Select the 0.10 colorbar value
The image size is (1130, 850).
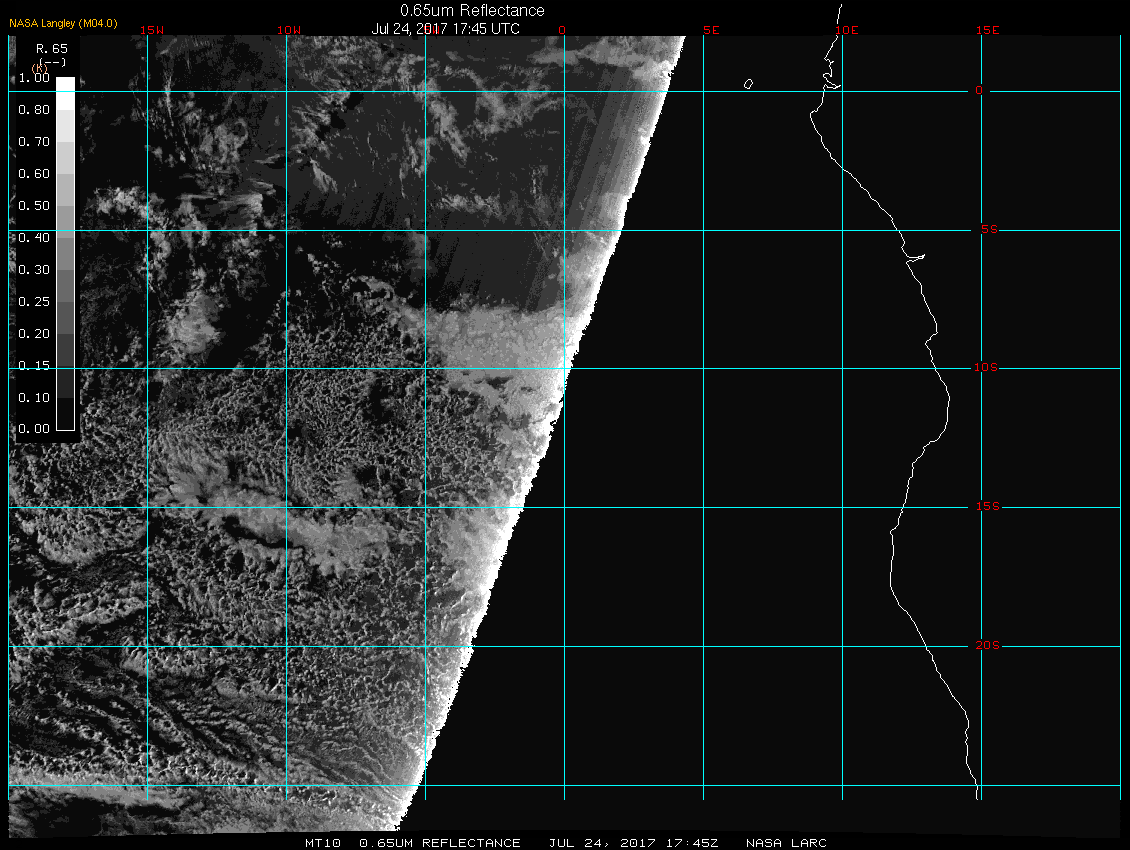34,397
